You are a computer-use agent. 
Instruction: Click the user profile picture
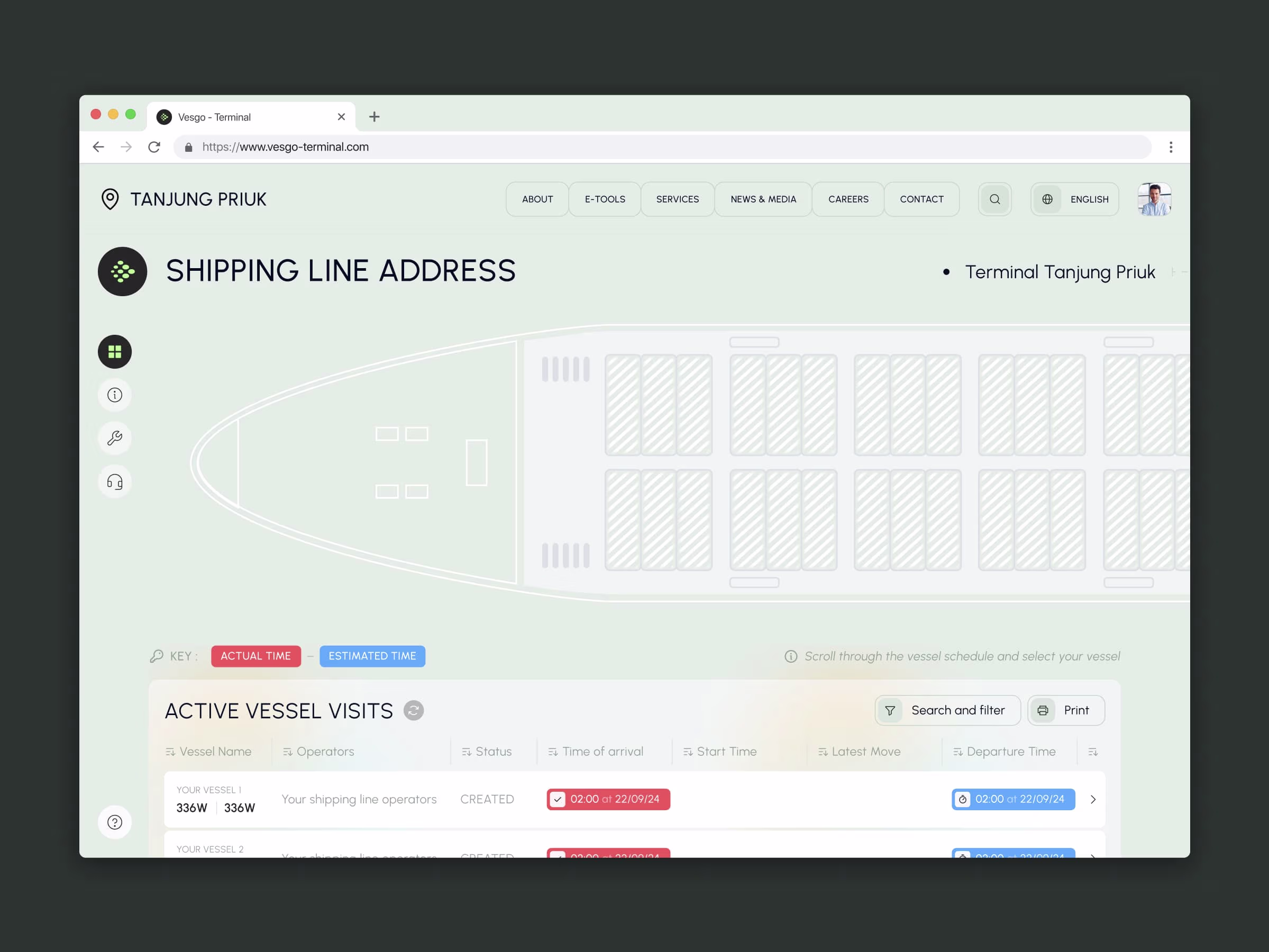1154,199
